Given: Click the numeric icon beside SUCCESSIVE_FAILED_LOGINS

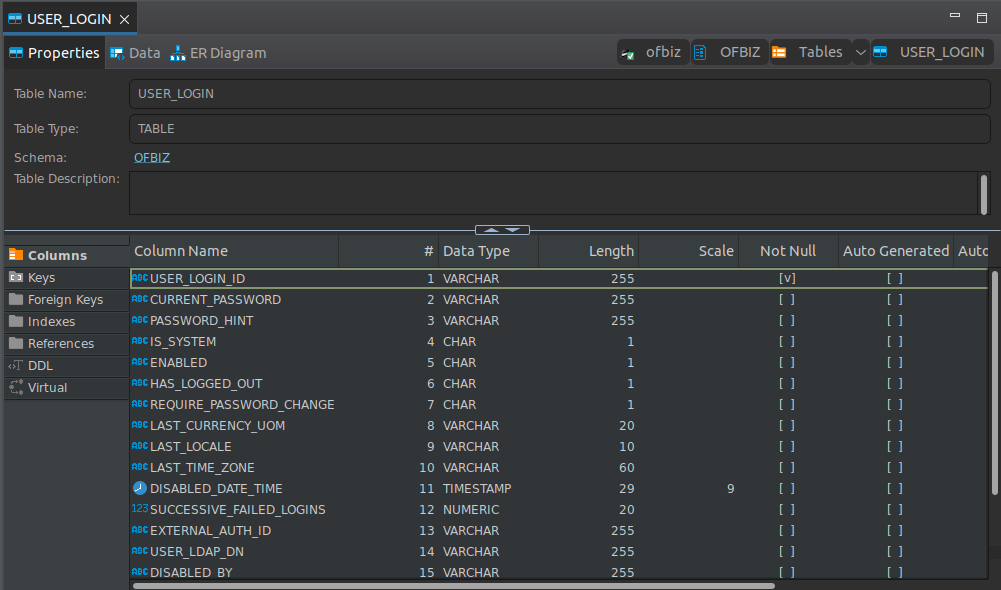Looking at the screenshot, I should [139, 510].
